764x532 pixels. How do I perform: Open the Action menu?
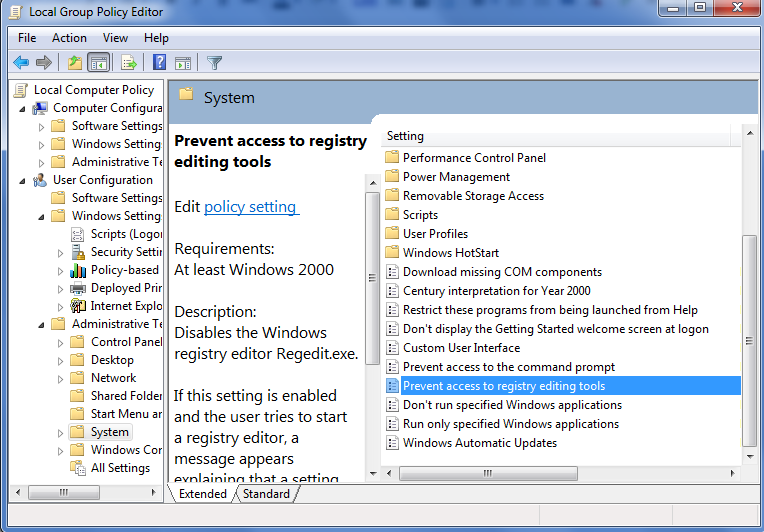pyautogui.click(x=69, y=38)
